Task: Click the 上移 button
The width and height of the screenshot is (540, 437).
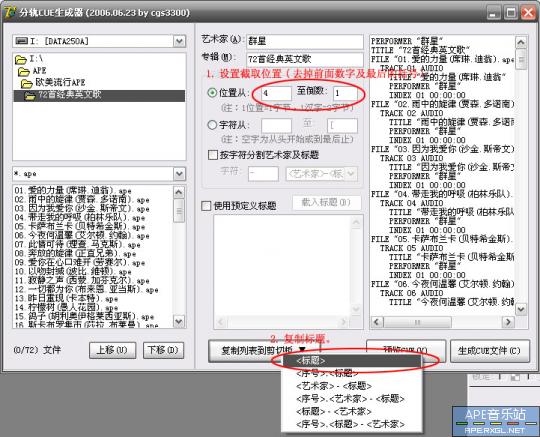Action: coord(112,350)
